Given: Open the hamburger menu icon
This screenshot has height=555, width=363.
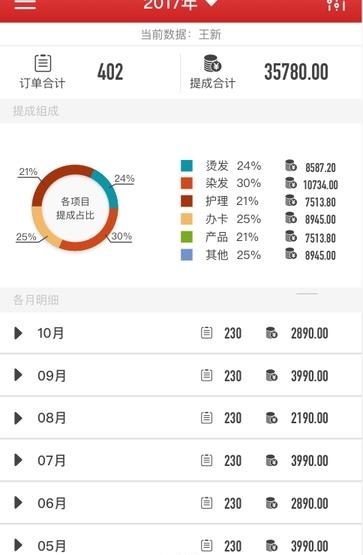Looking at the screenshot, I should click(25, 4).
